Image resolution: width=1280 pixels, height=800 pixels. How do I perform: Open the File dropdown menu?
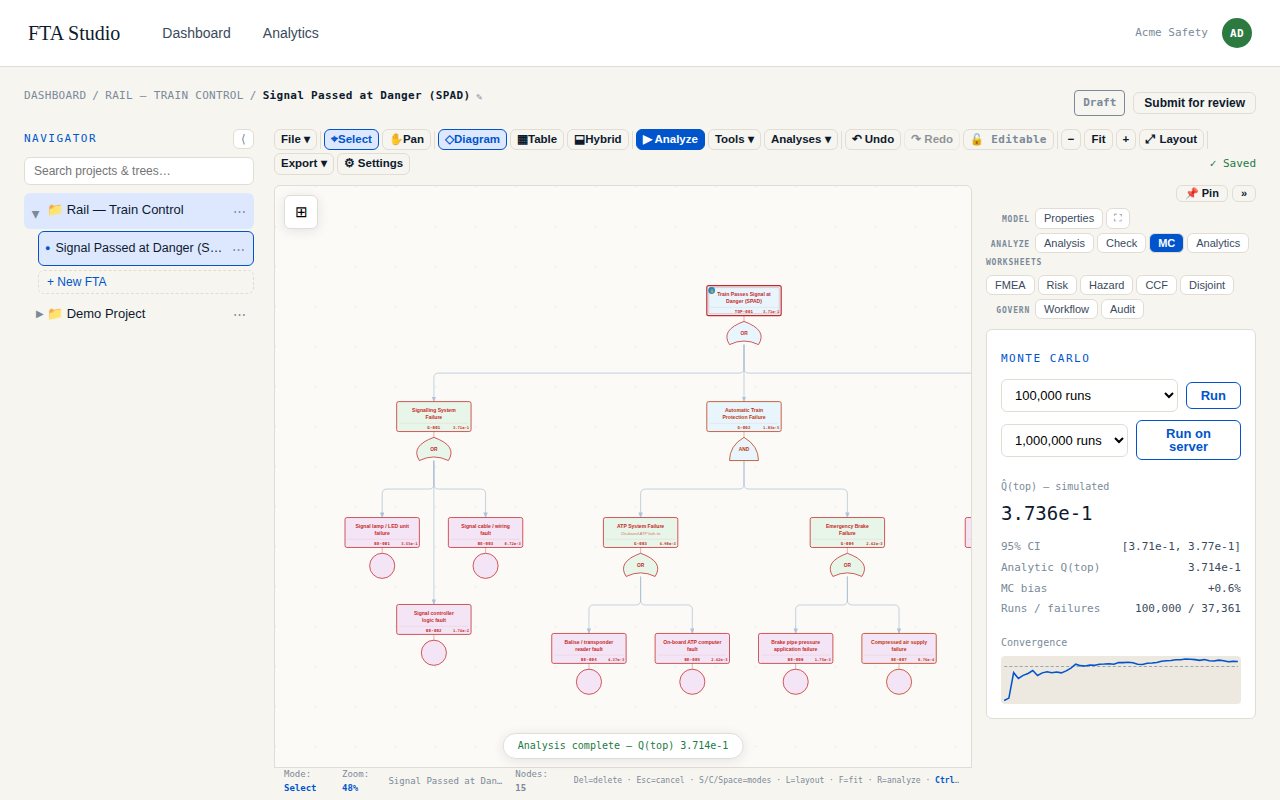296,139
